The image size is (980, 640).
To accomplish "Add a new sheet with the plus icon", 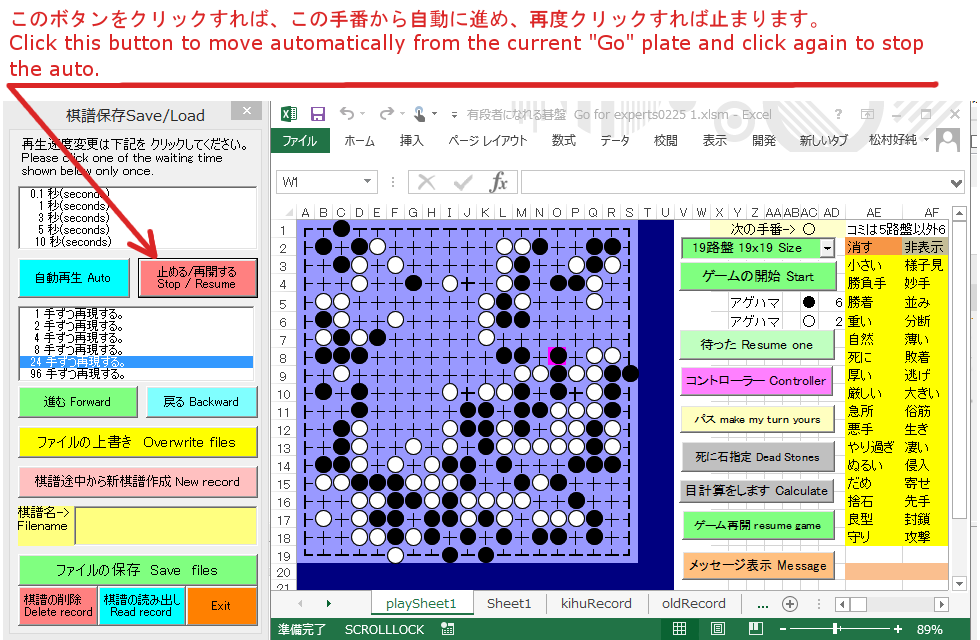I will (789, 604).
